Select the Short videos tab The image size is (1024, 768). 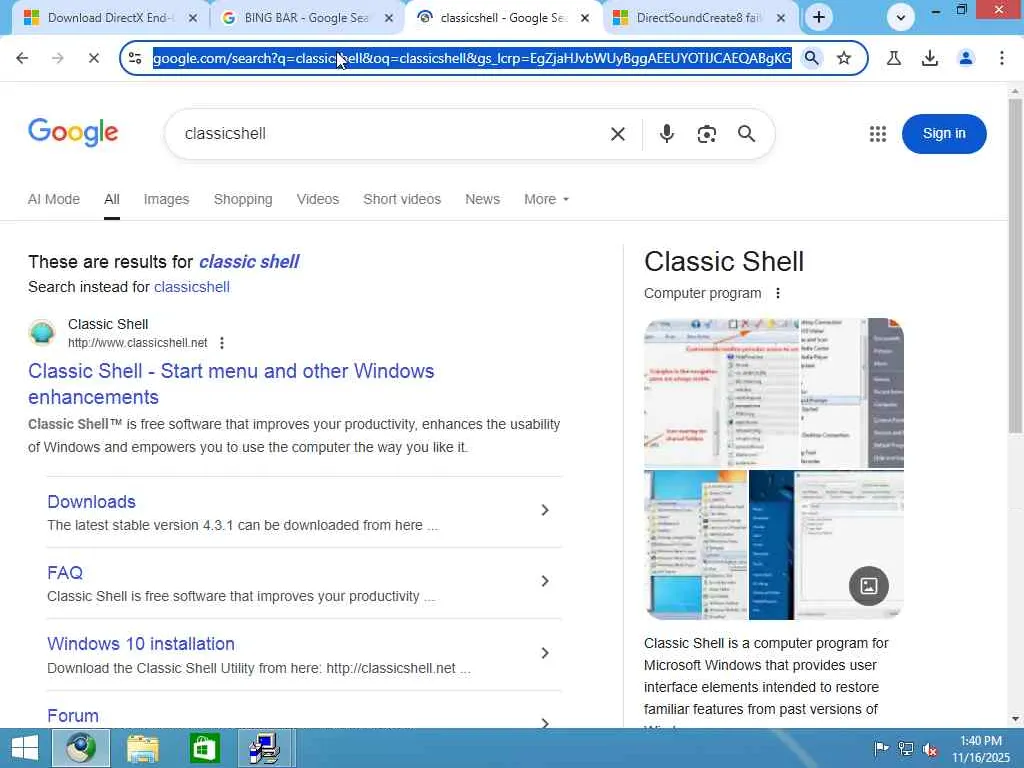coord(402,199)
